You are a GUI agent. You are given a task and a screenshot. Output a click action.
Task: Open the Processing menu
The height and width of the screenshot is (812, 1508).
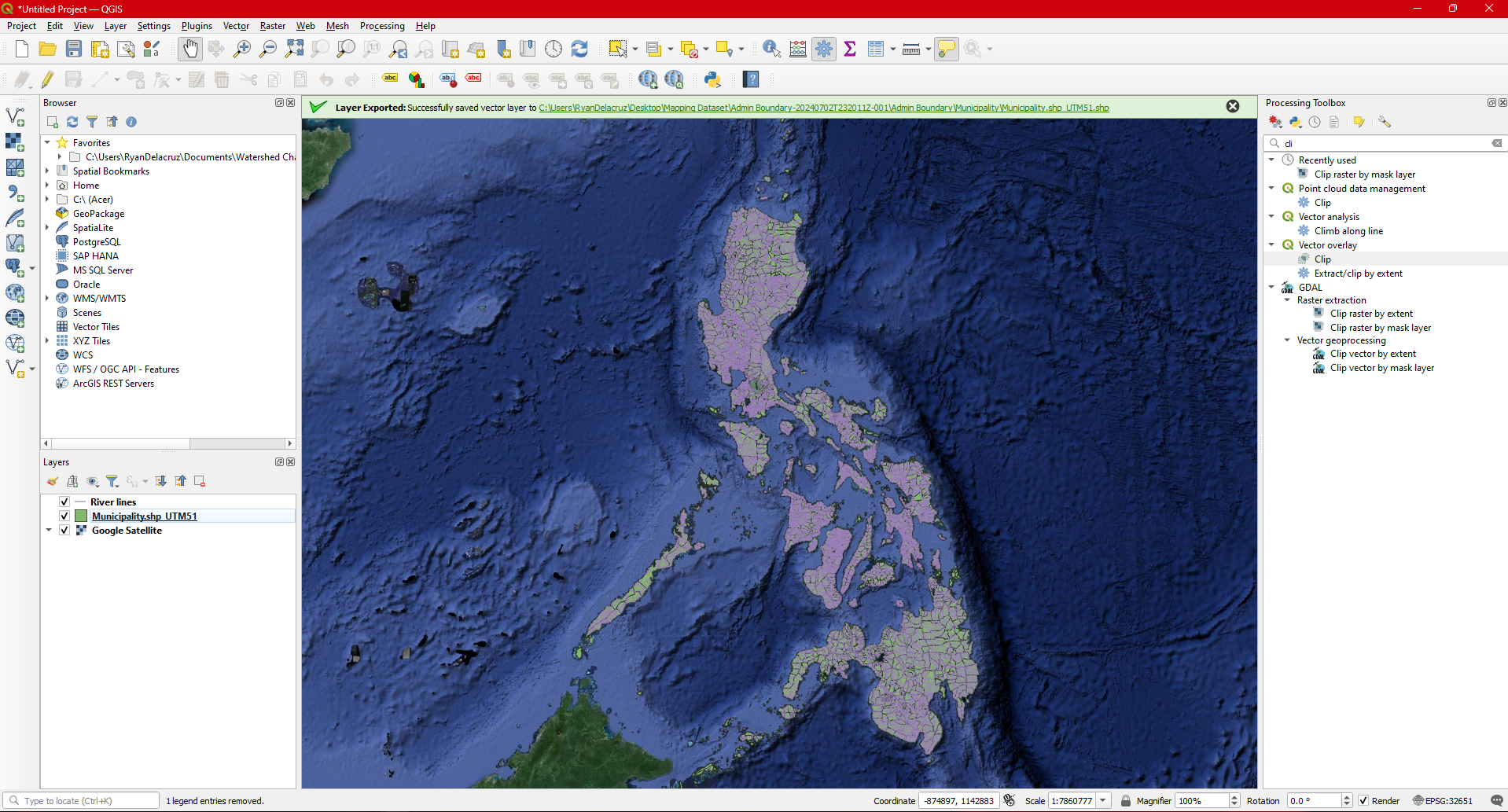click(381, 26)
